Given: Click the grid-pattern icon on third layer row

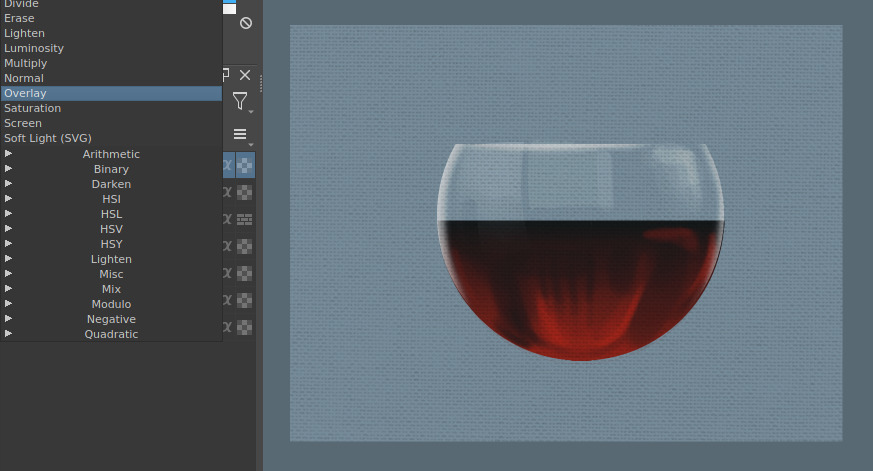Looking at the screenshot, I should tap(244, 219).
